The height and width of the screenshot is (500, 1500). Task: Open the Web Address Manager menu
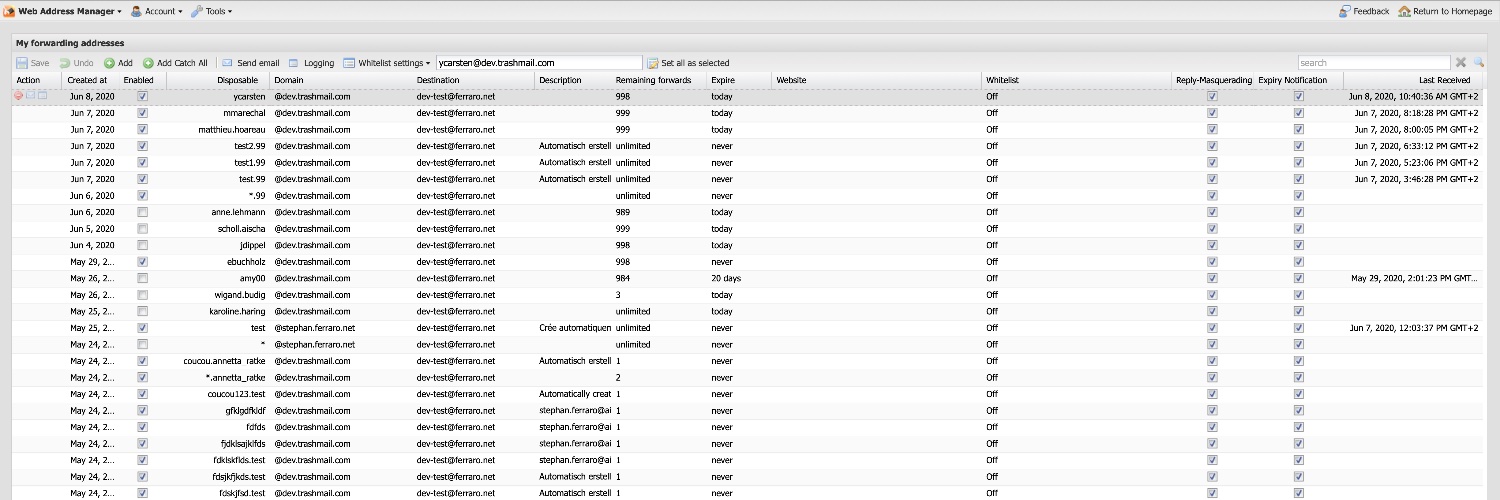pos(63,11)
